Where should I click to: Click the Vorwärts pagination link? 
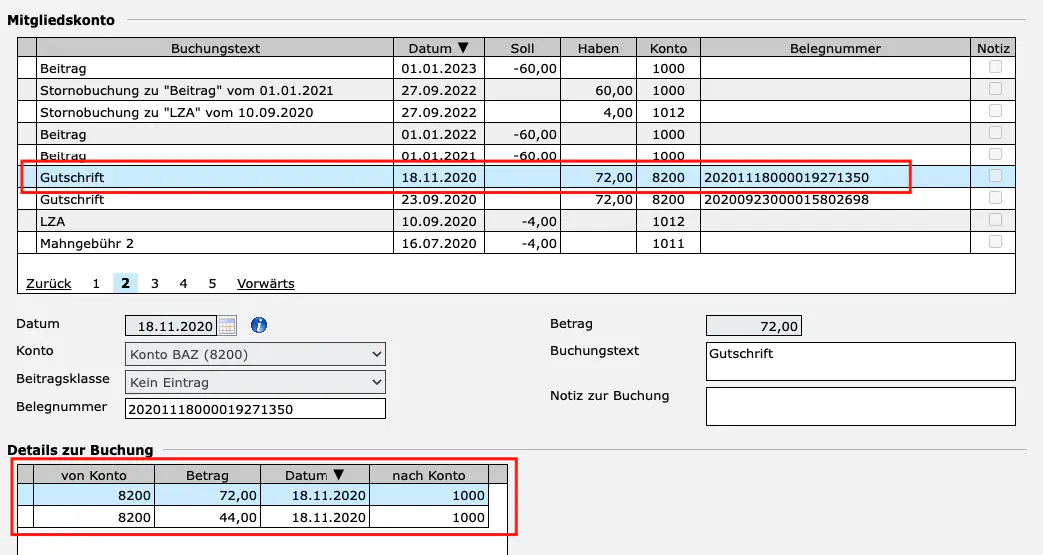tap(265, 283)
